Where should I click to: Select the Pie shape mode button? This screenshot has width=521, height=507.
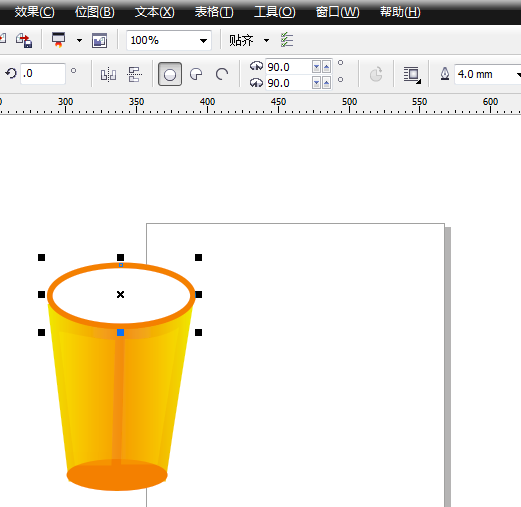point(196,74)
